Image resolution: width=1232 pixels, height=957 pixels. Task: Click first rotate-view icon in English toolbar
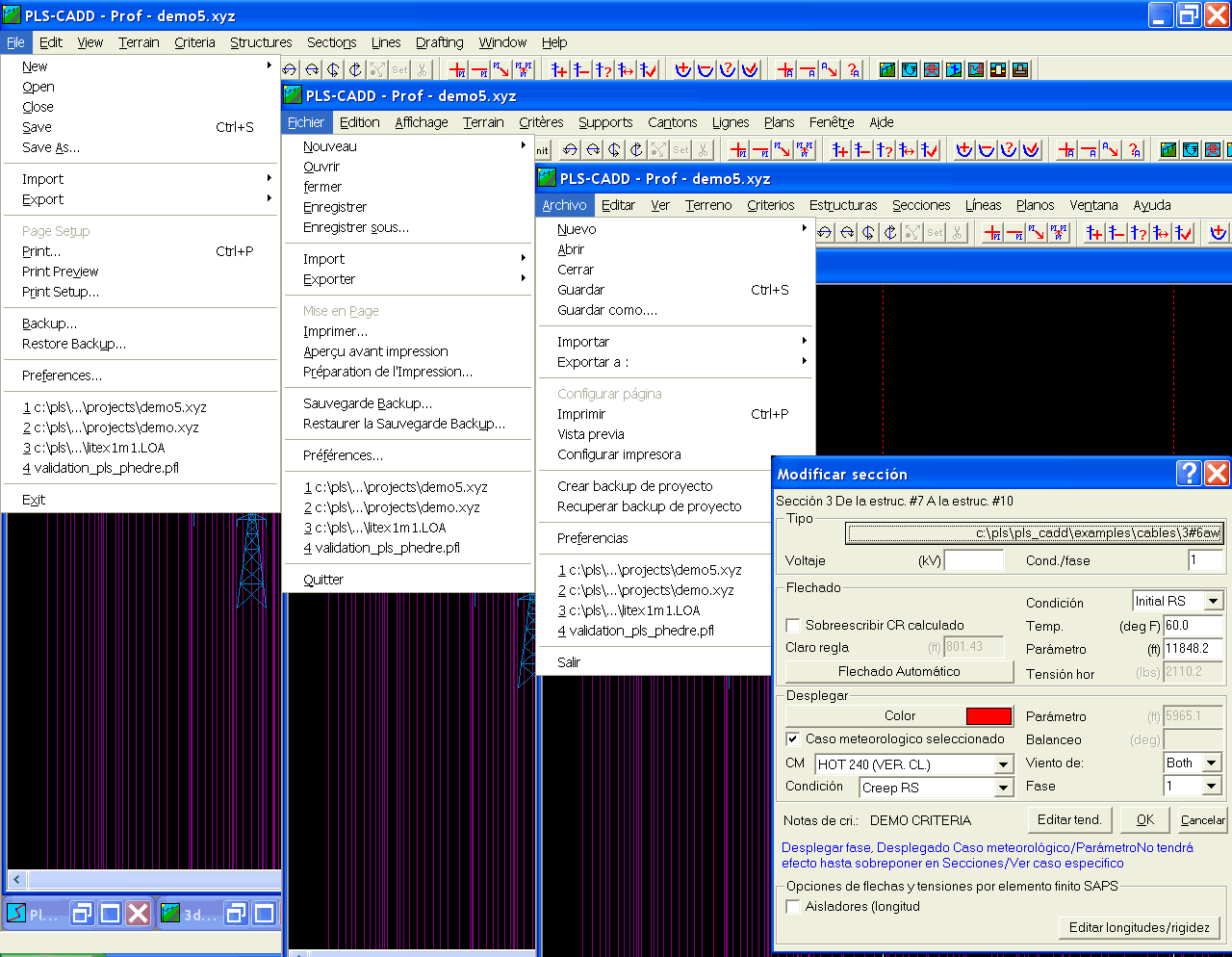(289, 69)
